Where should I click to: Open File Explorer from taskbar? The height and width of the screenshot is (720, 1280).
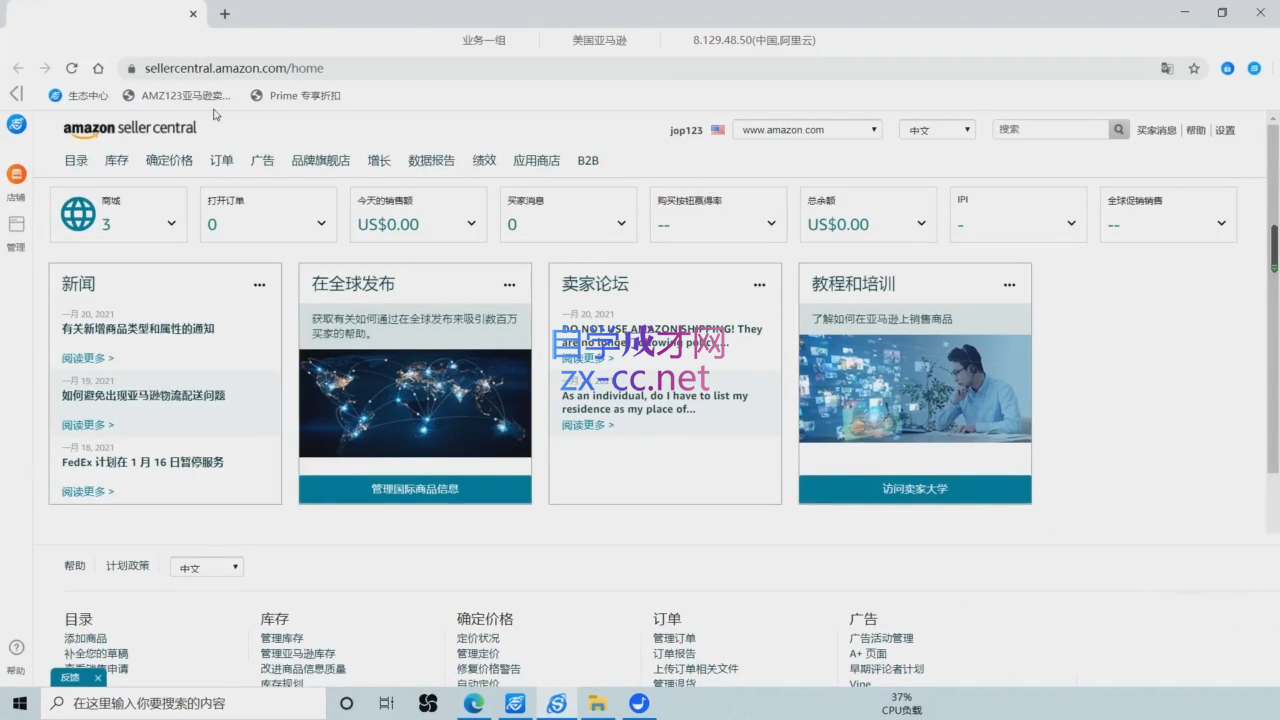pyautogui.click(x=598, y=703)
